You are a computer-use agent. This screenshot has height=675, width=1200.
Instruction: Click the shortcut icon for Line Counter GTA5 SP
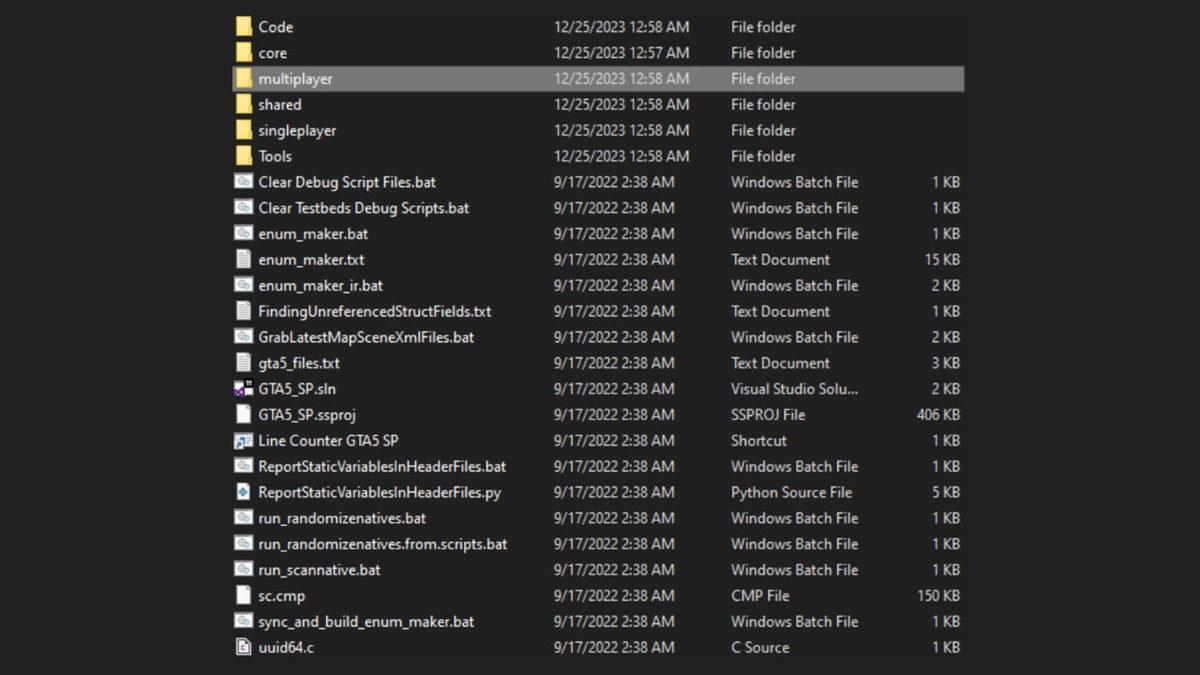pyautogui.click(x=243, y=440)
